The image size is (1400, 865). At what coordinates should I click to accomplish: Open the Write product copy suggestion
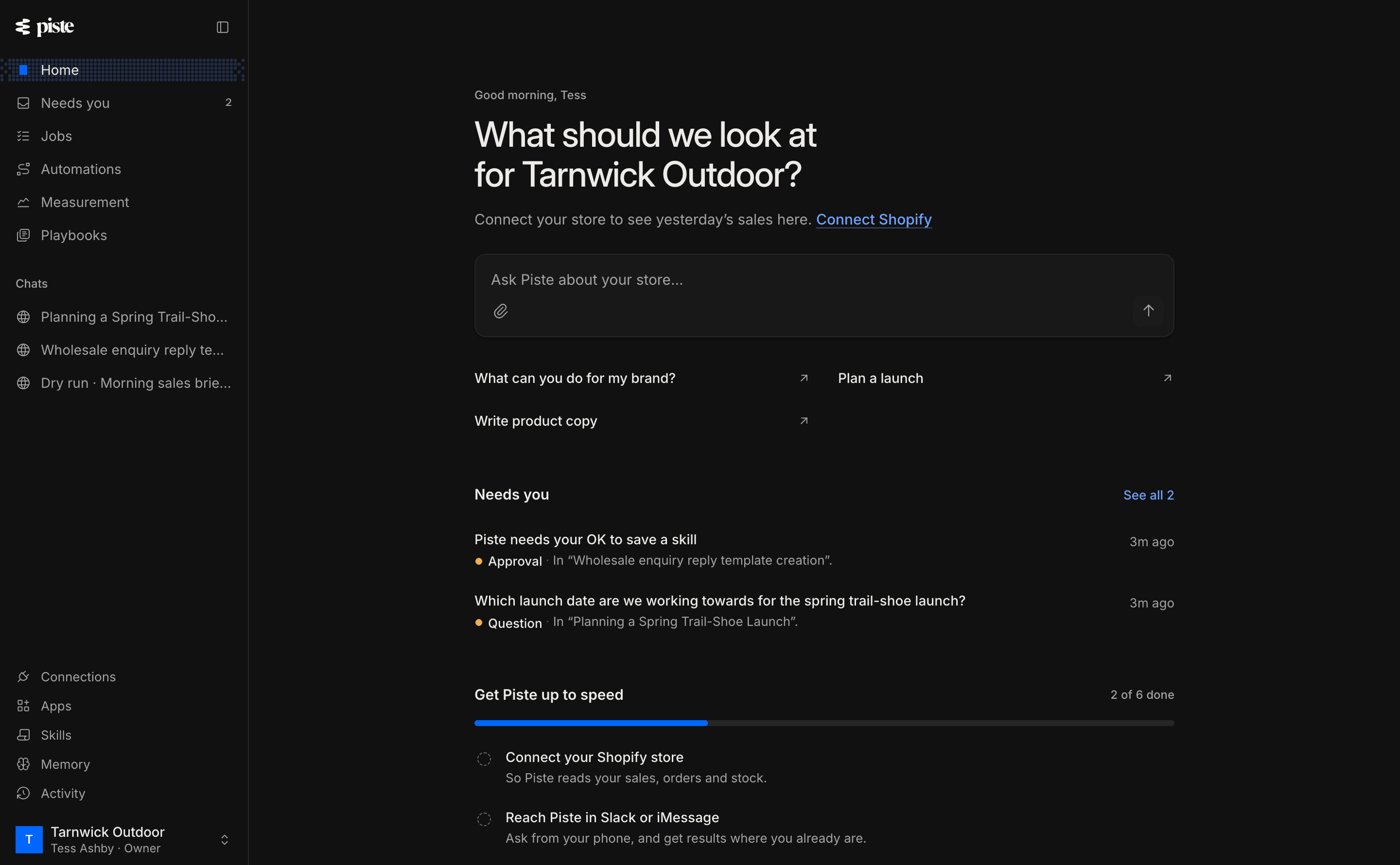(642, 421)
